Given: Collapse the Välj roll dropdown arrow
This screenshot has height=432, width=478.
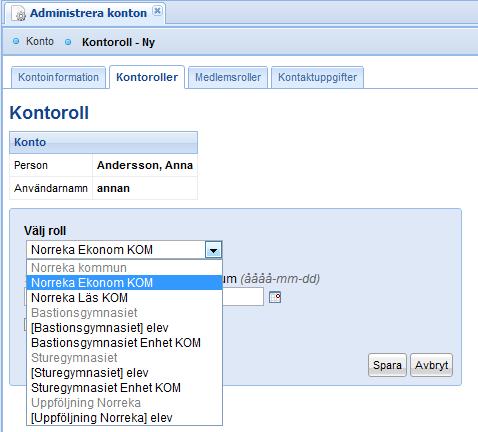Looking at the screenshot, I should [x=213, y=250].
